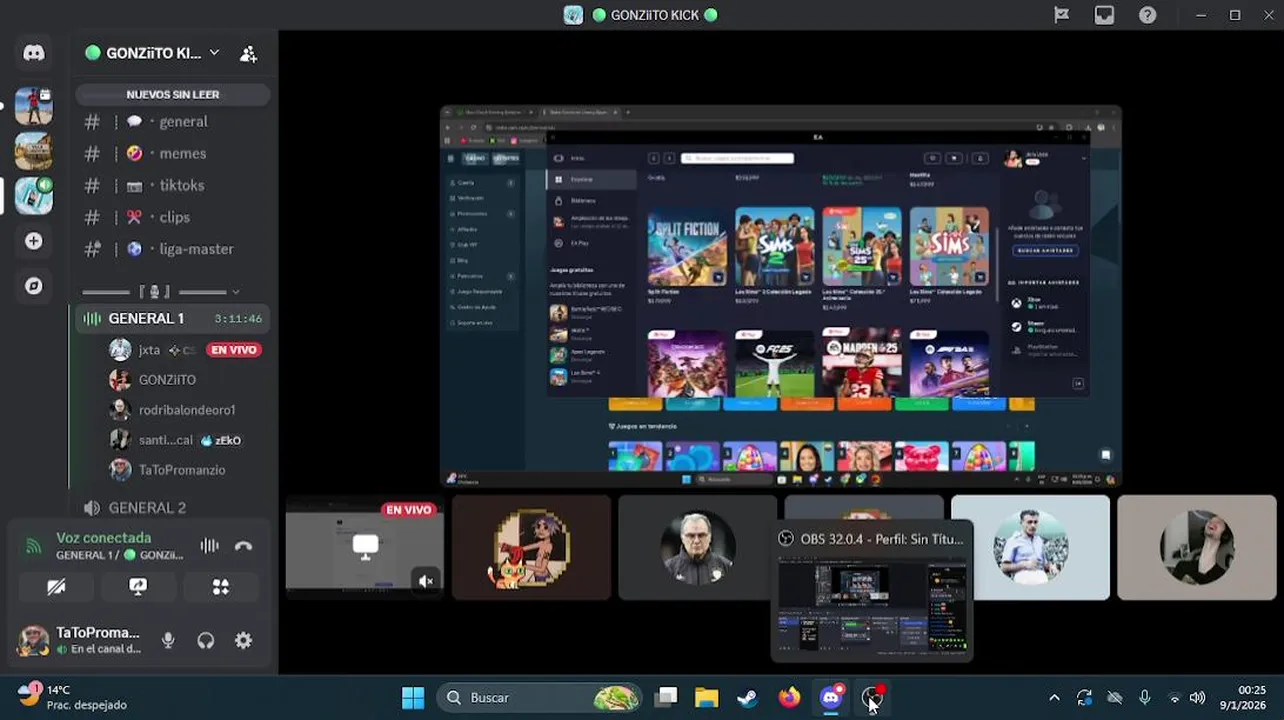Select user jxta in the voice channel
The height and width of the screenshot is (720, 1284).
(185, 350)
